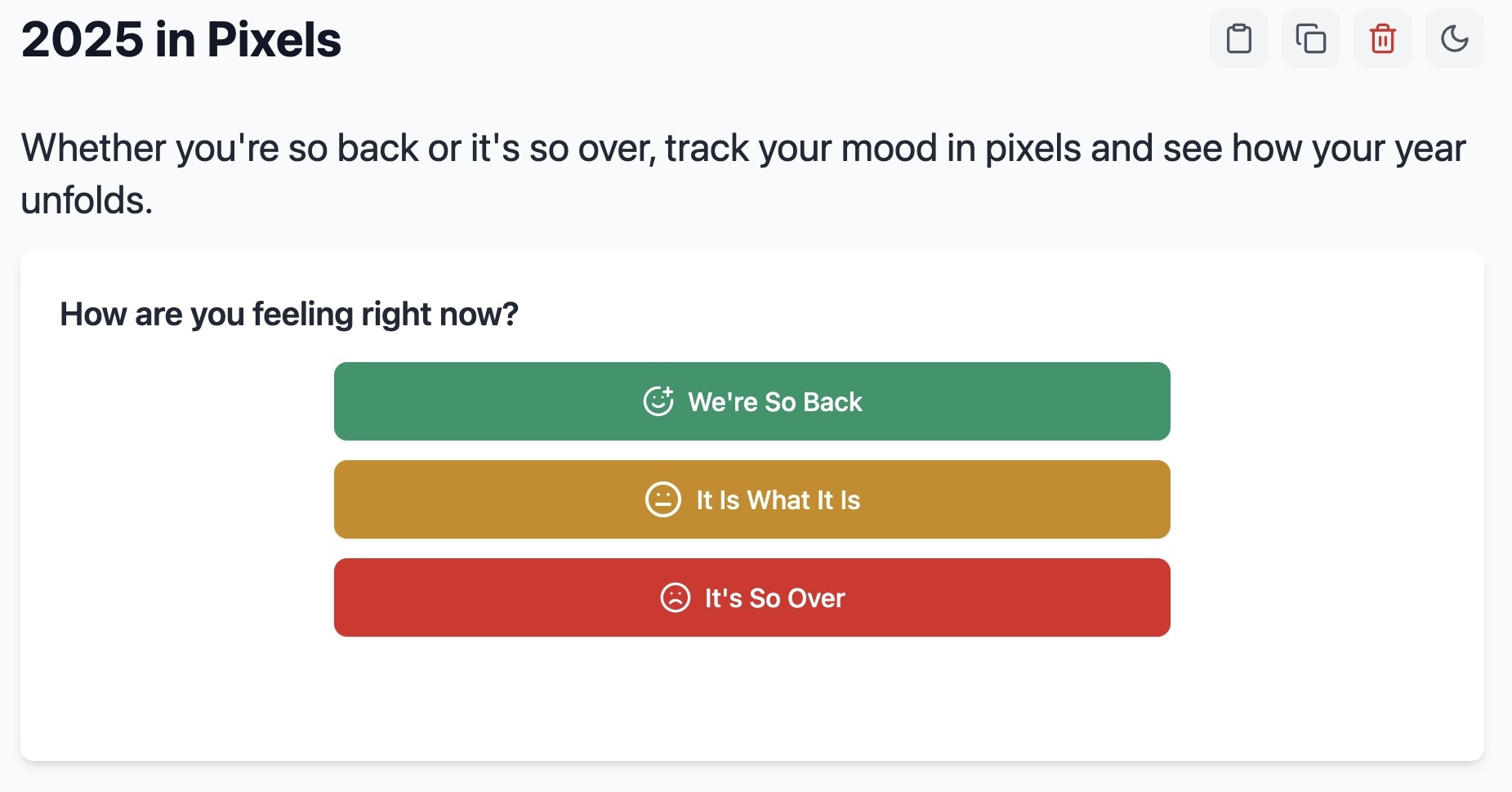Viewport: 1512px width, 792px height.
Task: Click the neutral face icon
Action: click(x=662, y=499)
